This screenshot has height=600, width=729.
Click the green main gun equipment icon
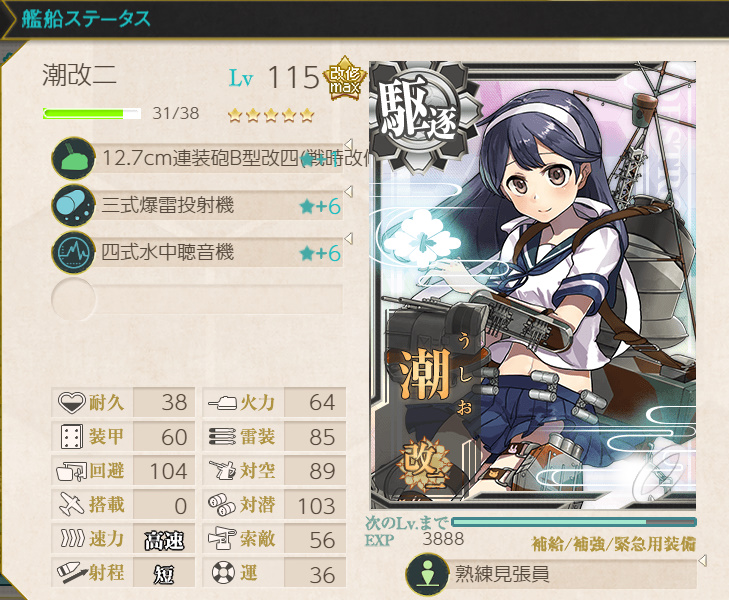point(73,158)
